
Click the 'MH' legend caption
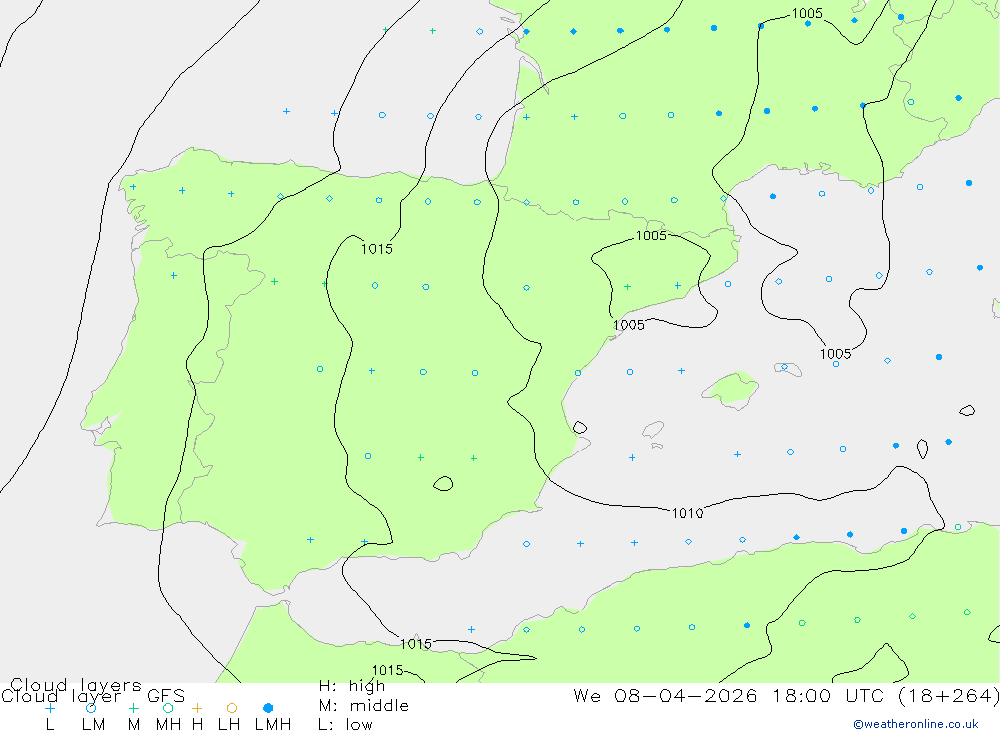pos(168,725)
